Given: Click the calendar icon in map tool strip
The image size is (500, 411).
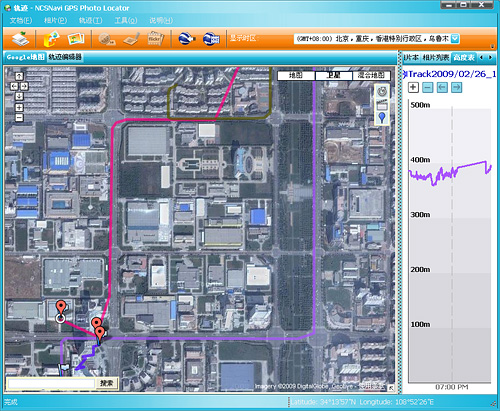Looking at the screenshot, I should pyautogui.click(x=382, y=105).
